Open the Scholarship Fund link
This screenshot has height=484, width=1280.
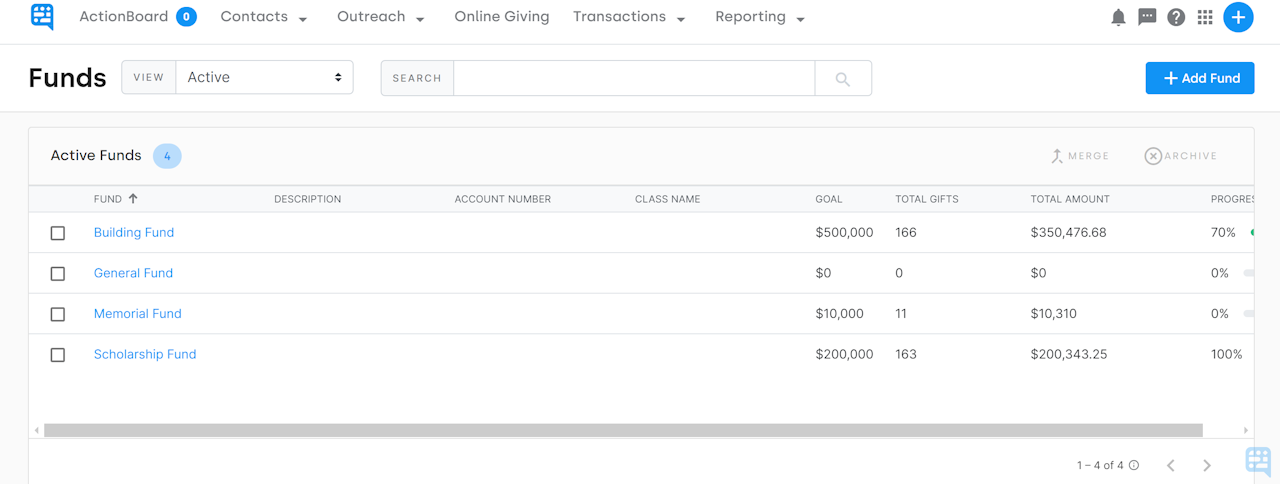point(145,355)
